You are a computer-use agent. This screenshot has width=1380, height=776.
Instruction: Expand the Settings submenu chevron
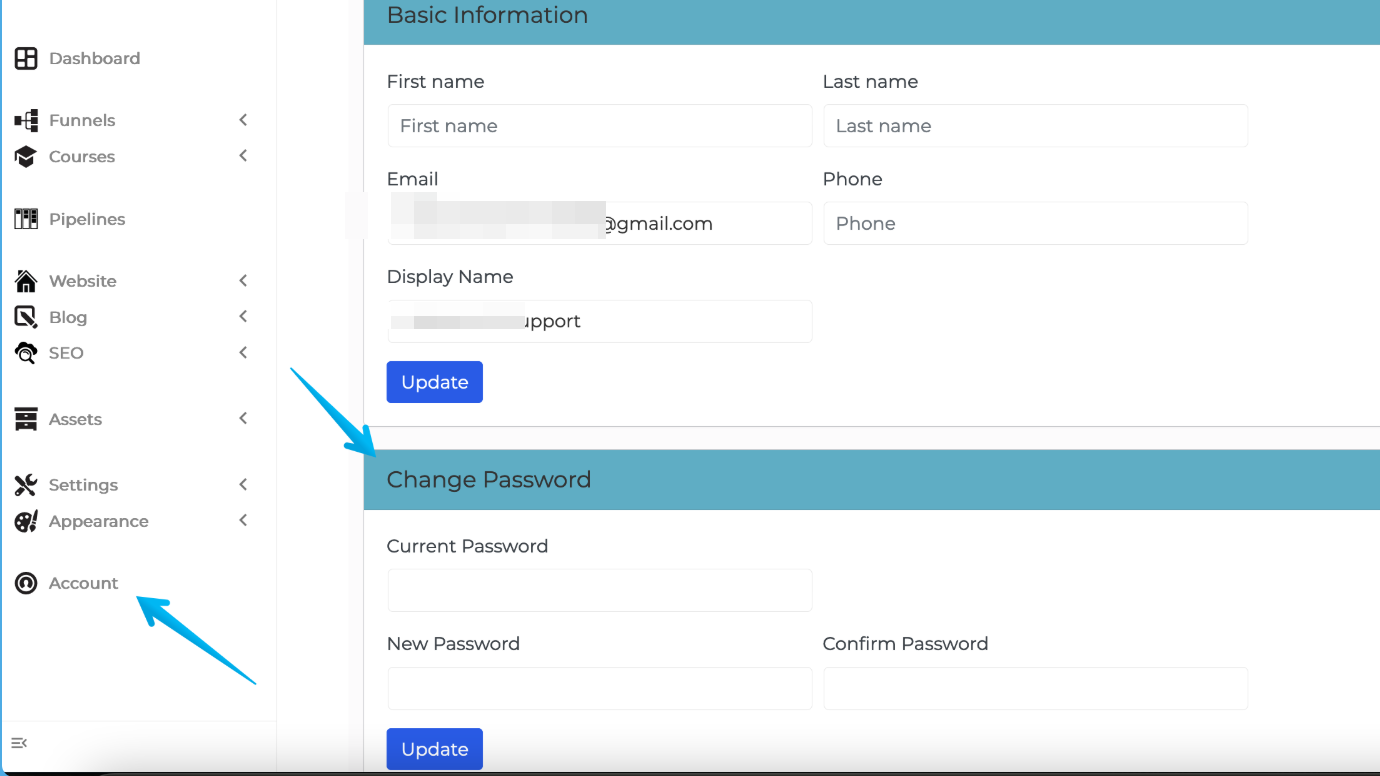pos(243,484)
